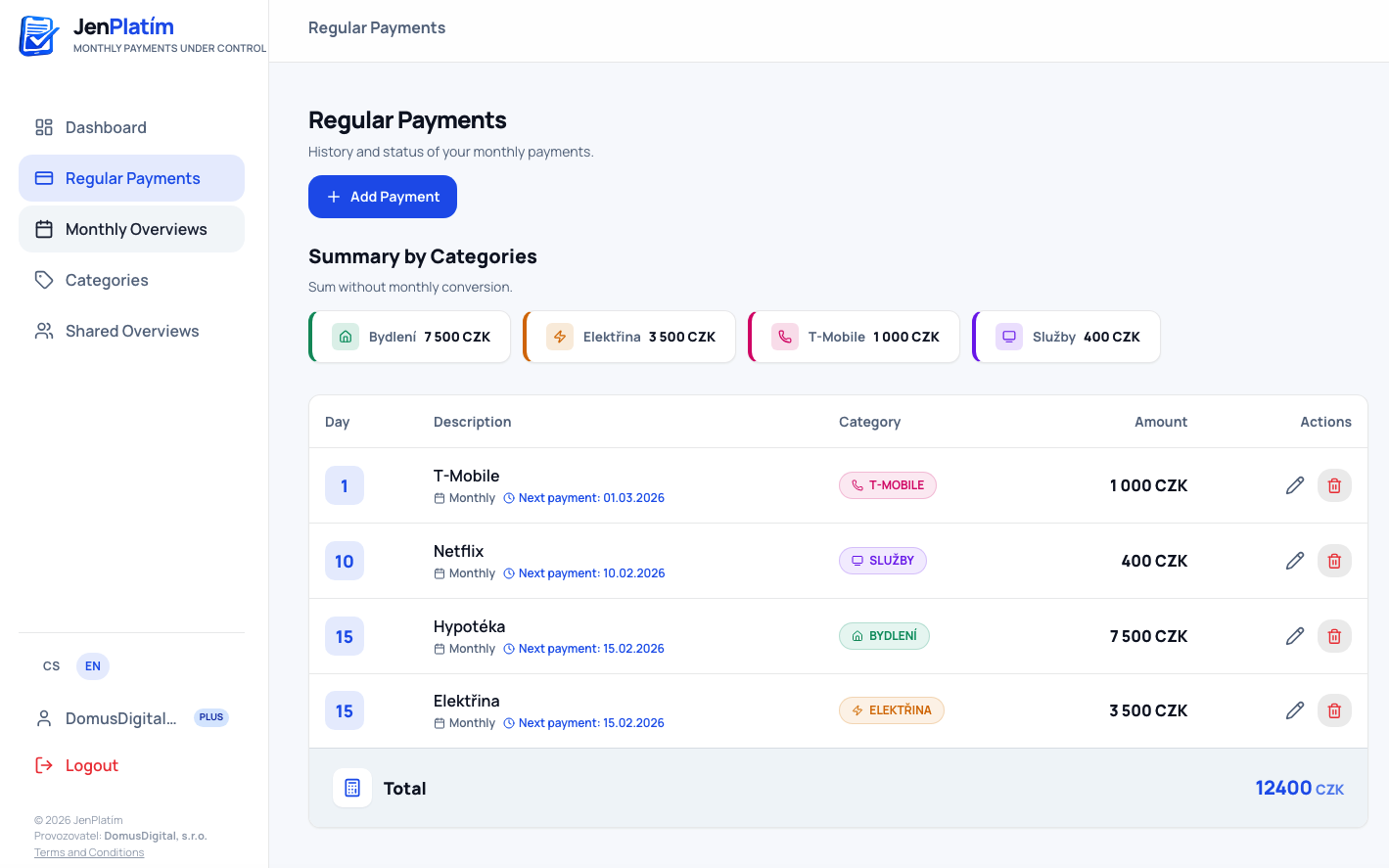
Task: Navigate to Shared Overviews
Action: pos(132,331)
